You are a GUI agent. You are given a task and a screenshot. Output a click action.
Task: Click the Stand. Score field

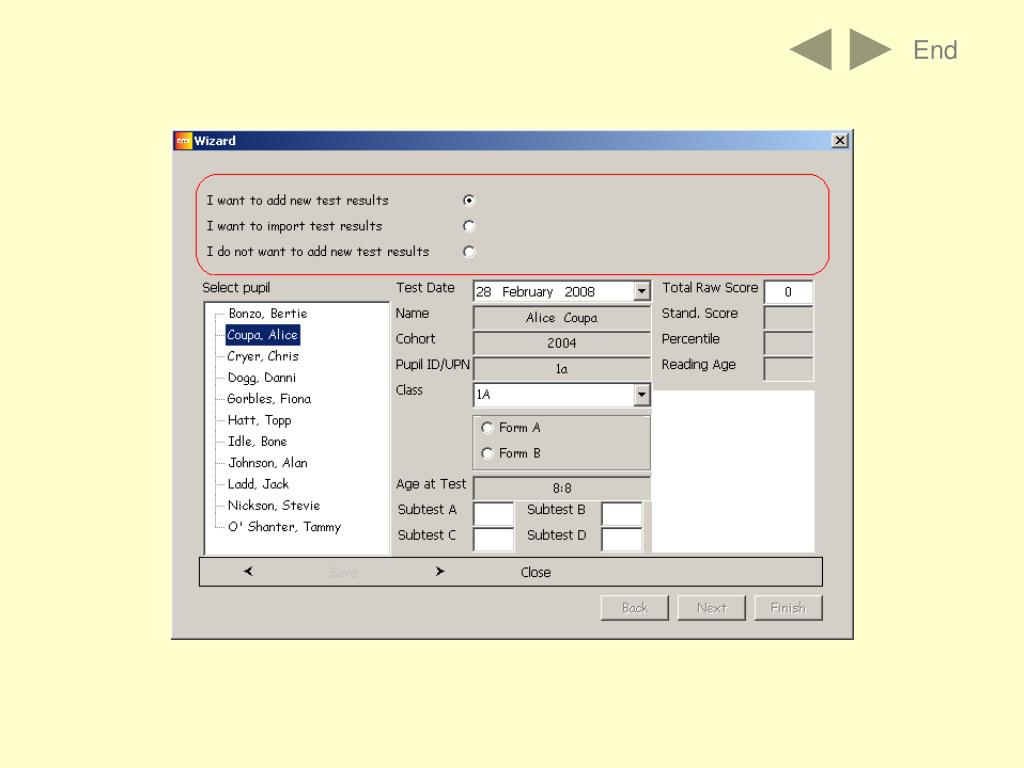click(x=788, y=317)
